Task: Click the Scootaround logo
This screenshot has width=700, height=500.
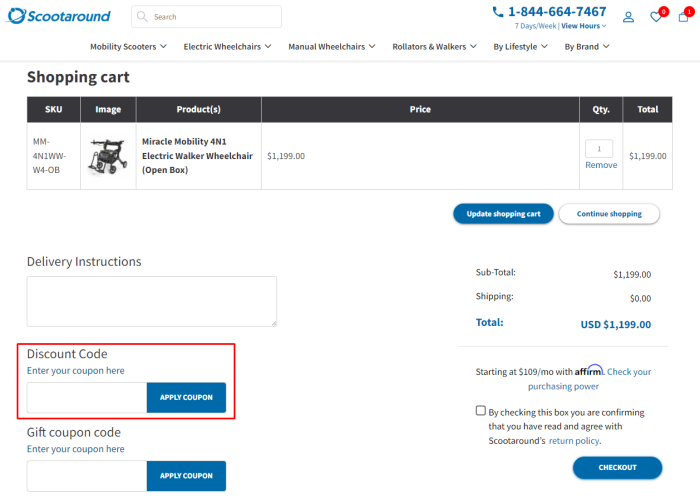Action: (59, 16)
